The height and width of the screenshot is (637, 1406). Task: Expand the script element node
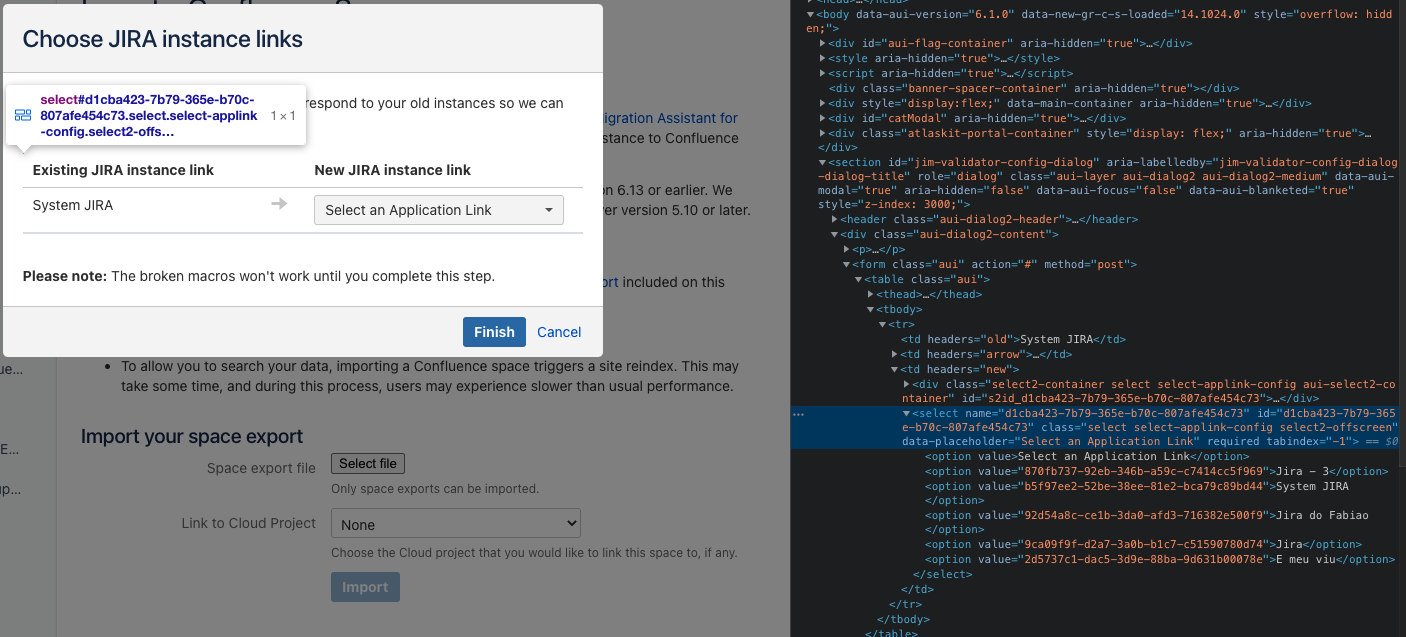[822, 73]
